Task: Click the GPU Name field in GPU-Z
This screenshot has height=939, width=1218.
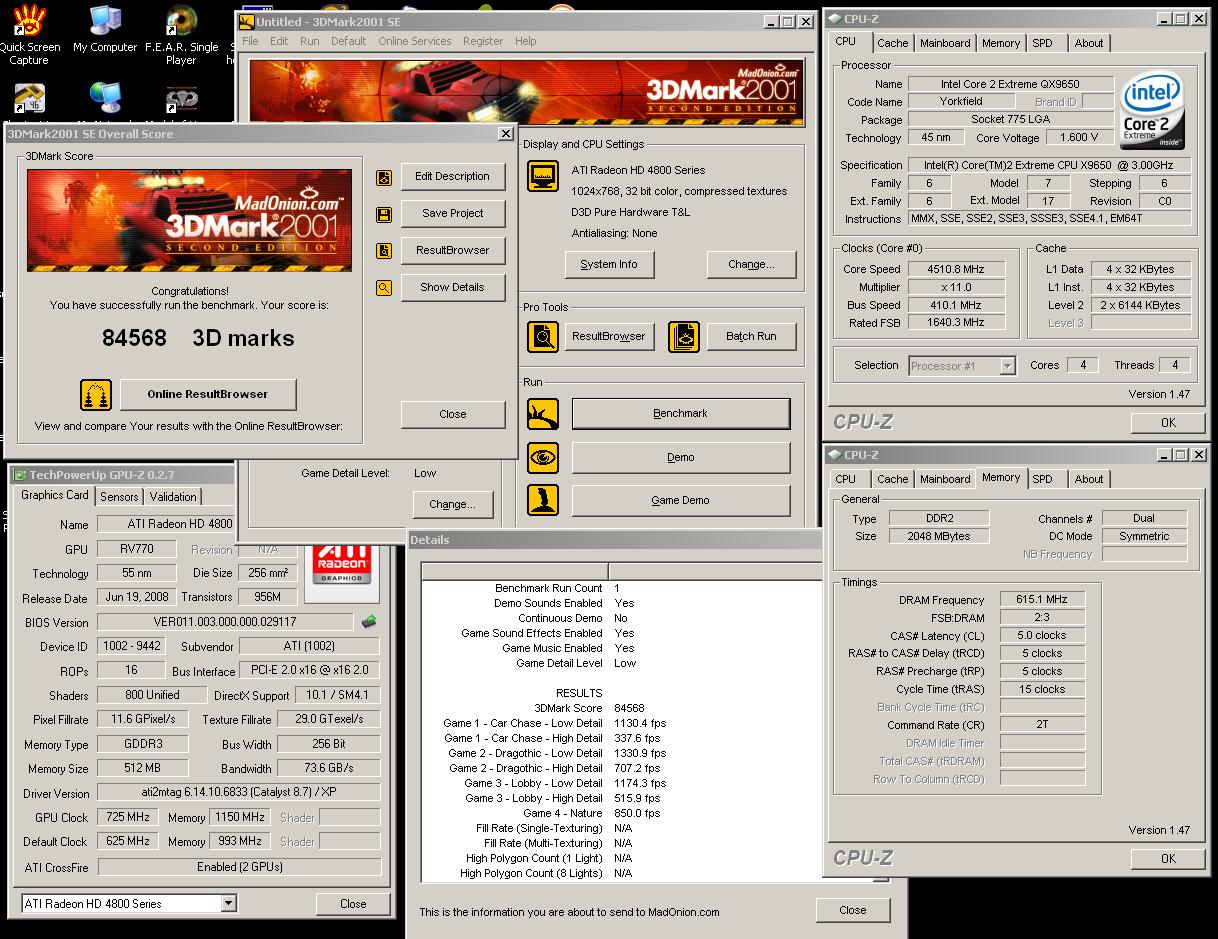Action: [166, 524]
